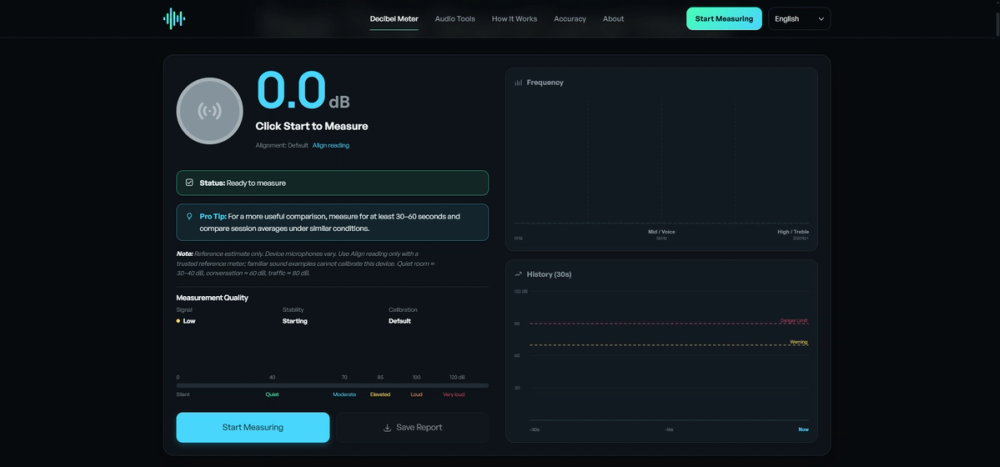Expand language list using chevron arrow
Screen dimensions: 1000x467
tap(821, 19)
